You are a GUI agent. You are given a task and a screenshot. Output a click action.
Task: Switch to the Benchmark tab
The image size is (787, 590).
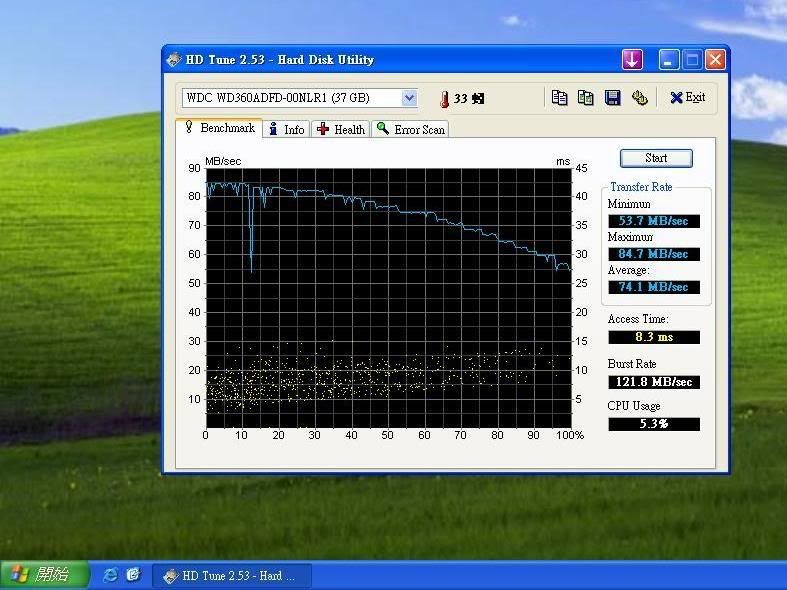219,128
